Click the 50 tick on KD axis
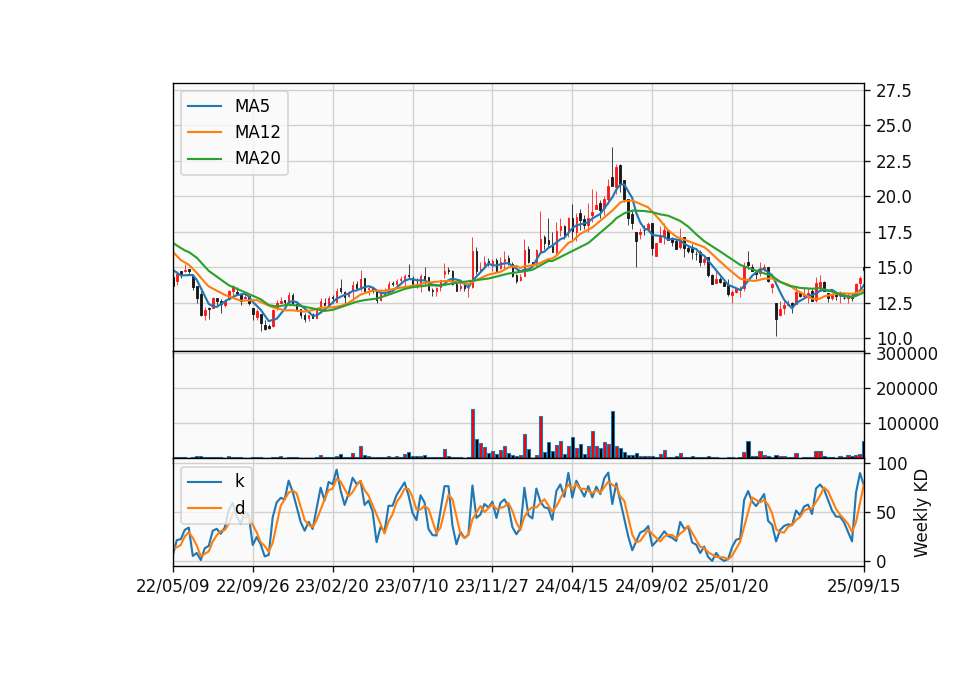 click(885, 512)
